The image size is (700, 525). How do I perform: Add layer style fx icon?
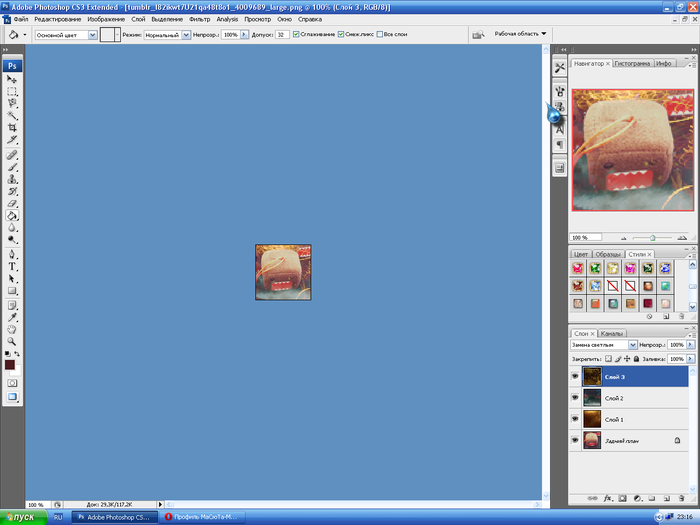[x=608, y=498]
